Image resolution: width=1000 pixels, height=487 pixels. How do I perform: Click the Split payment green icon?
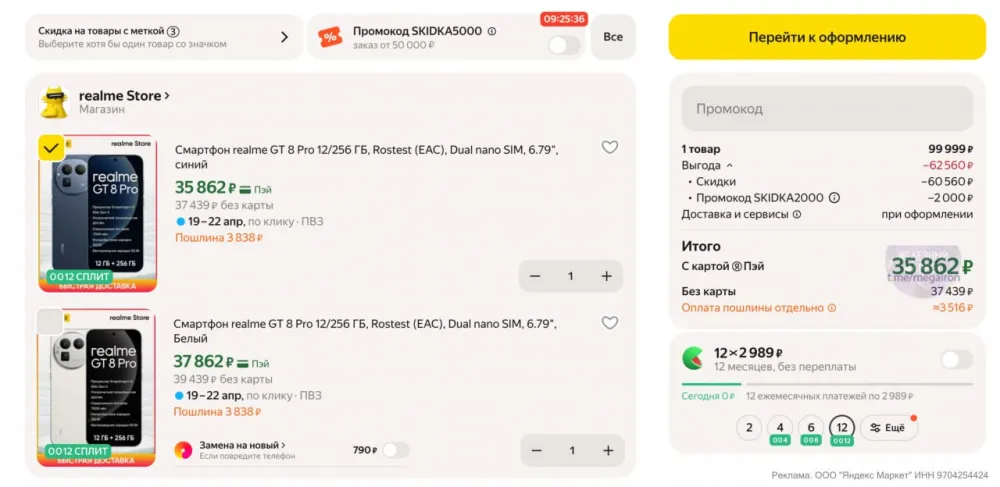click(x=692, y=358)
